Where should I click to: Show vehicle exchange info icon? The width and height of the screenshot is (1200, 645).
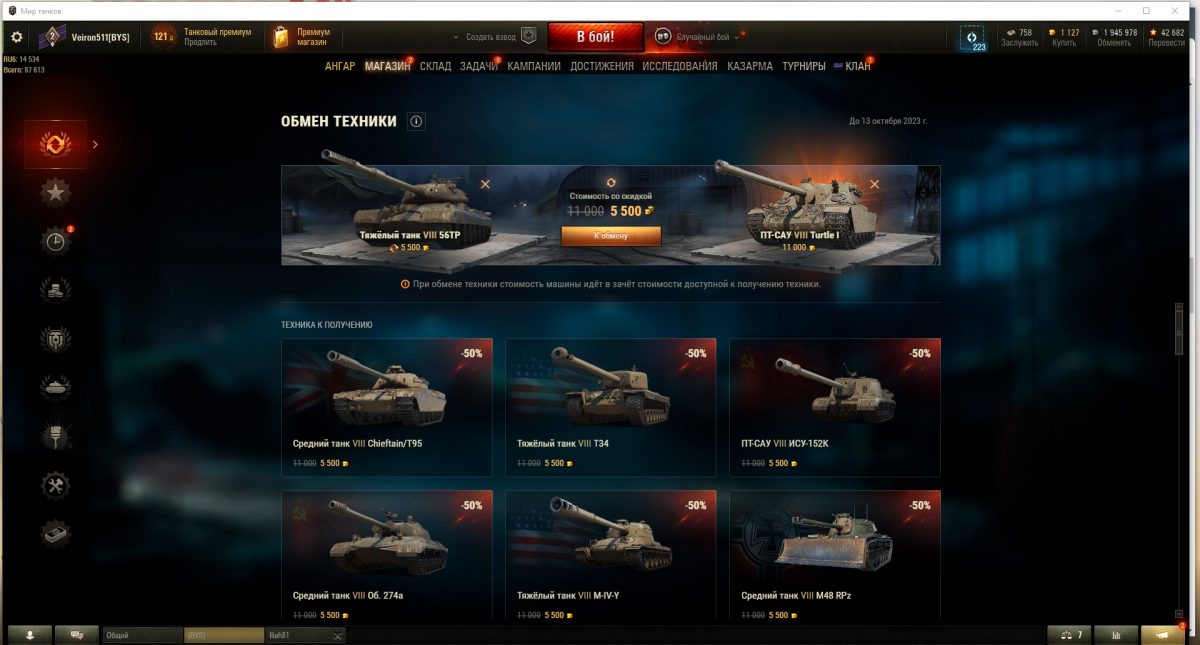[417, 122]
